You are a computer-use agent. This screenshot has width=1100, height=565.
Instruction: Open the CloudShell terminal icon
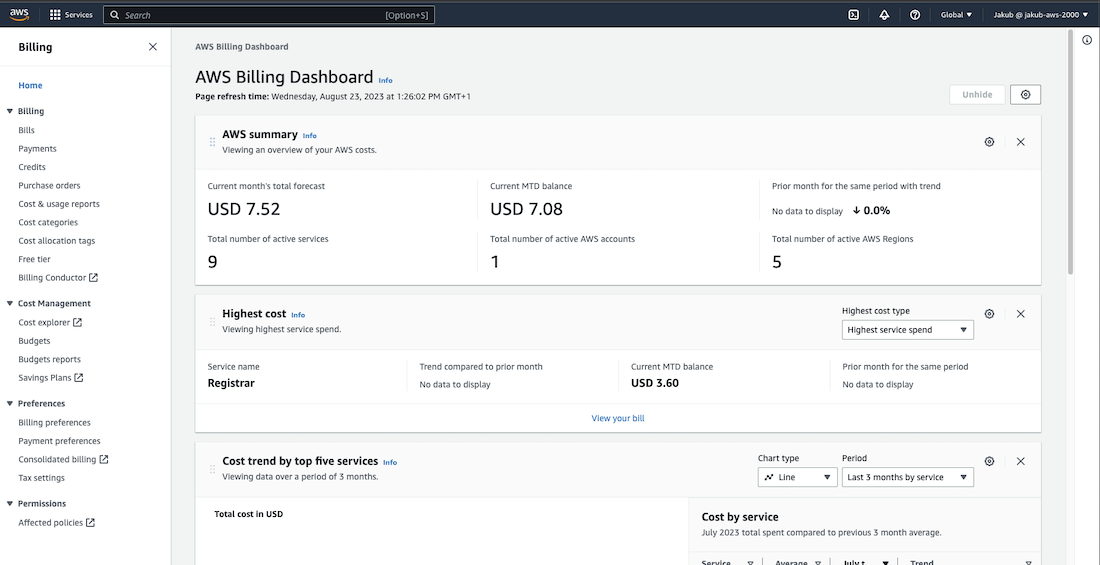tap(854, 15)
